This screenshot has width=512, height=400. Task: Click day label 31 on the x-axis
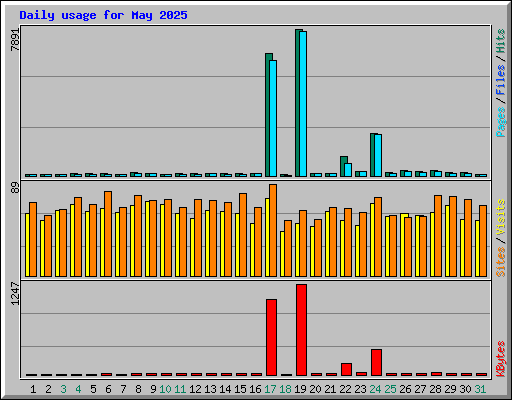[480, 389]
